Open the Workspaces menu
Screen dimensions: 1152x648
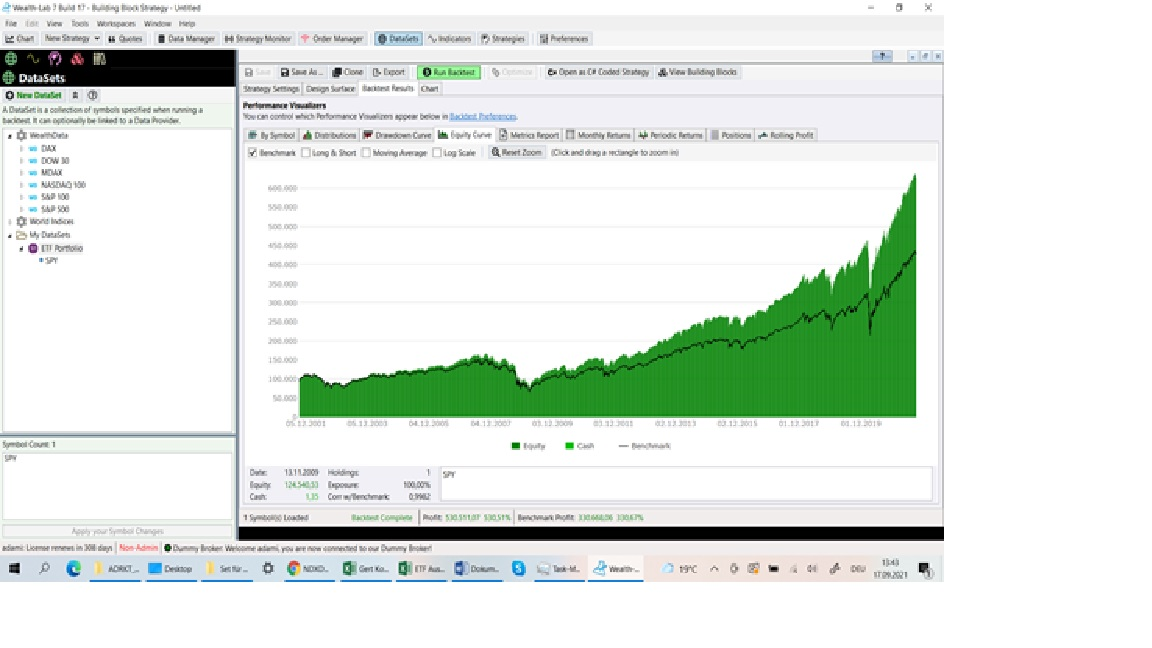click(x=117, y=23)
